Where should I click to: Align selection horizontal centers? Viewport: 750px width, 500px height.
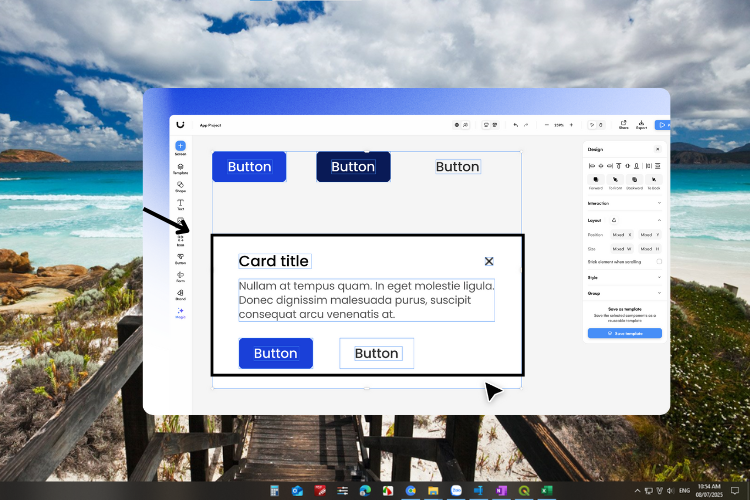point(601,166)
